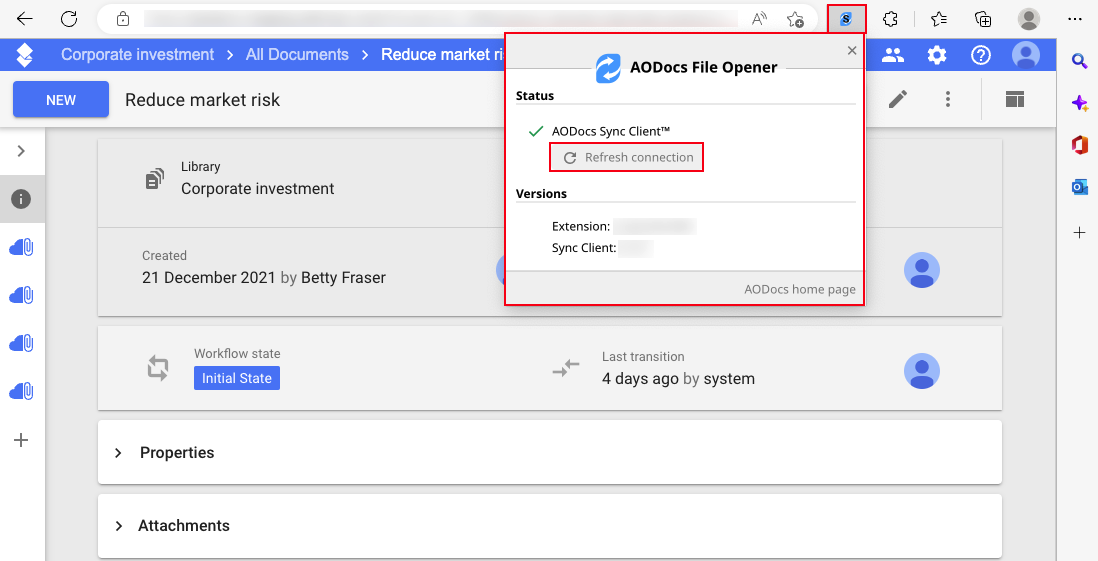Select the info icon in left sidebar
The image size is (1098, 561).
pos(21,199)
